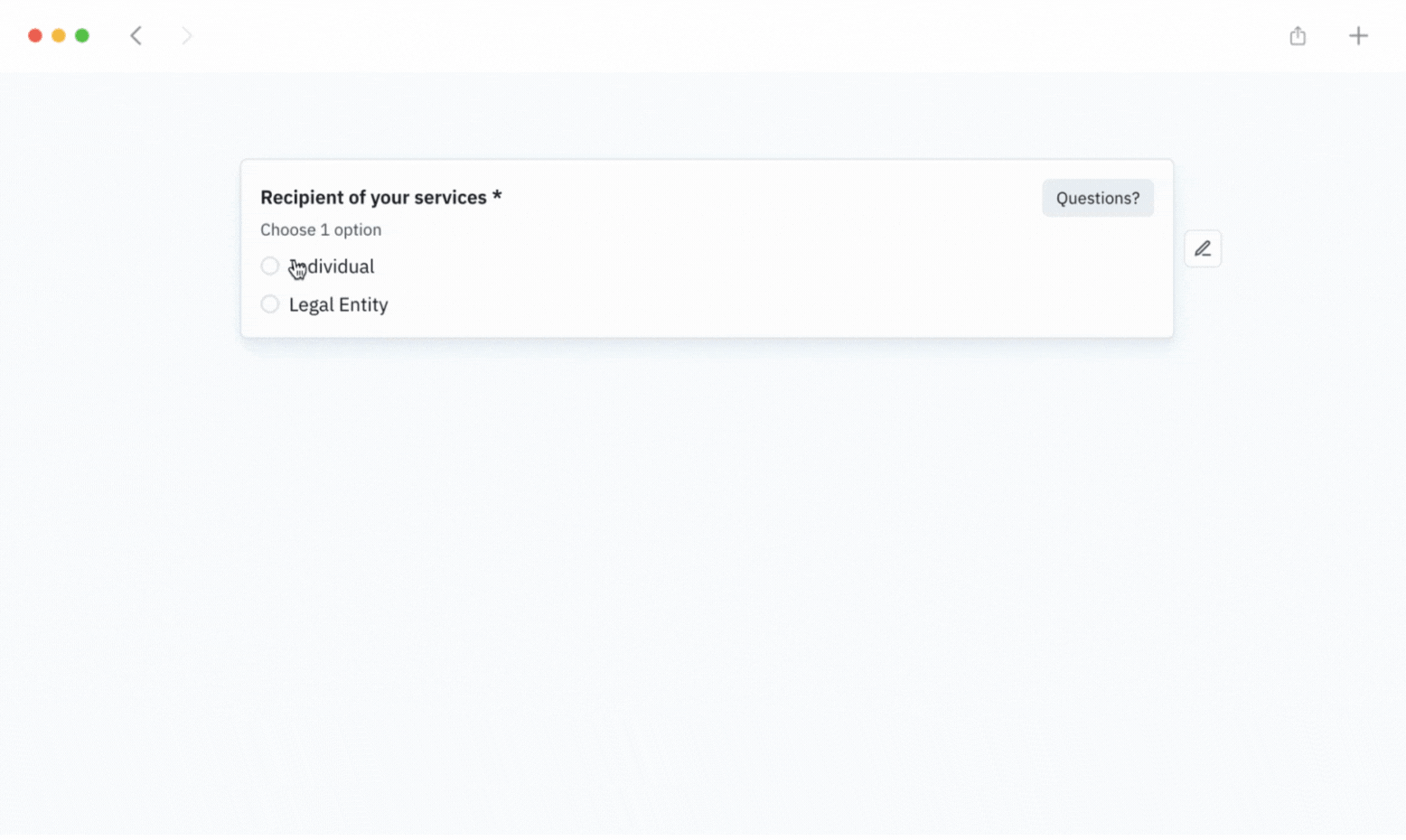Click the green zoom traffic light
Screen dimensions: 1406x840
[81, 35]
